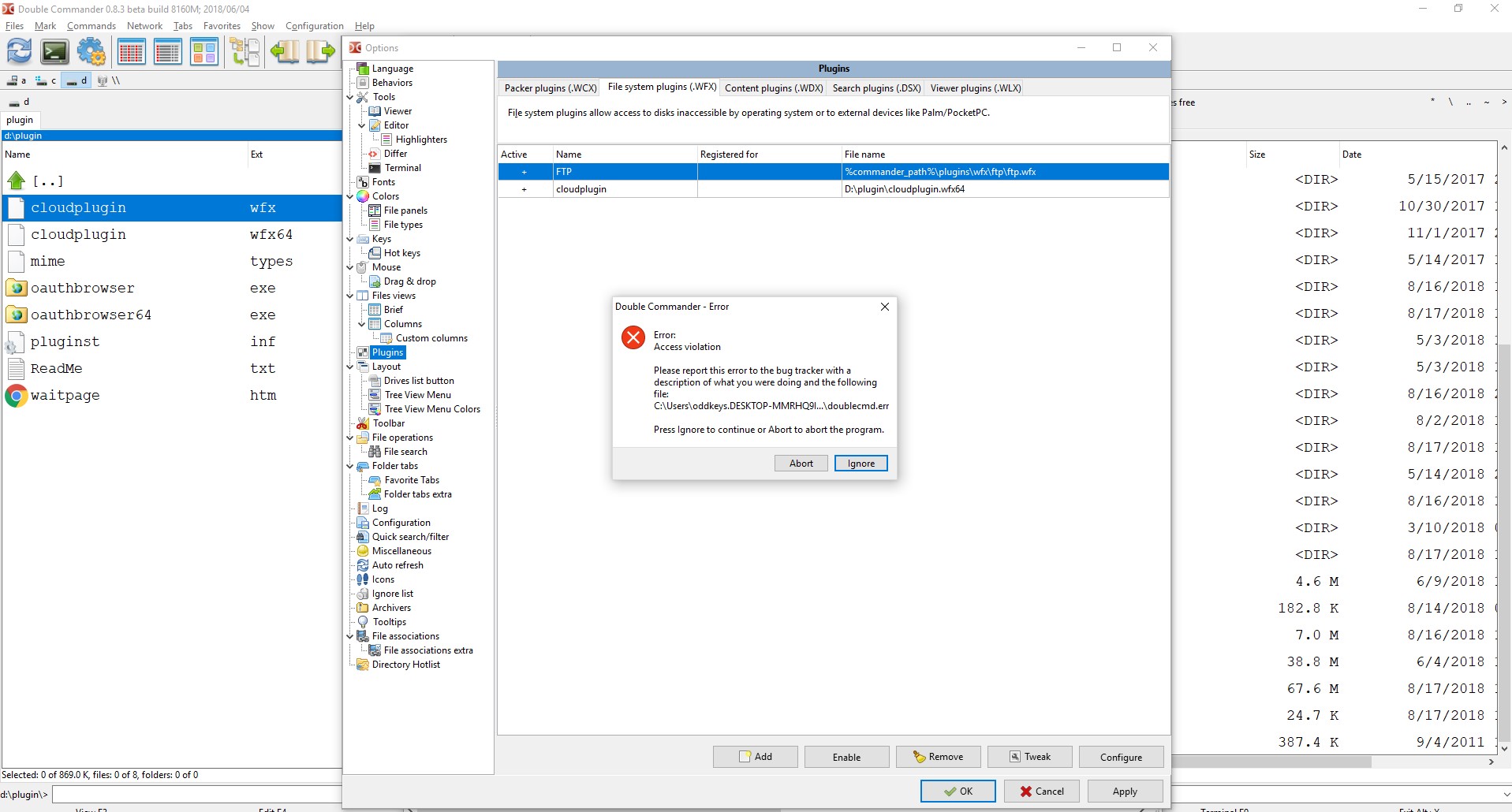Click the go-to-parent up arrow icon
The height and width of the screenshot is (812, 1512).
[x=17, y=181]
